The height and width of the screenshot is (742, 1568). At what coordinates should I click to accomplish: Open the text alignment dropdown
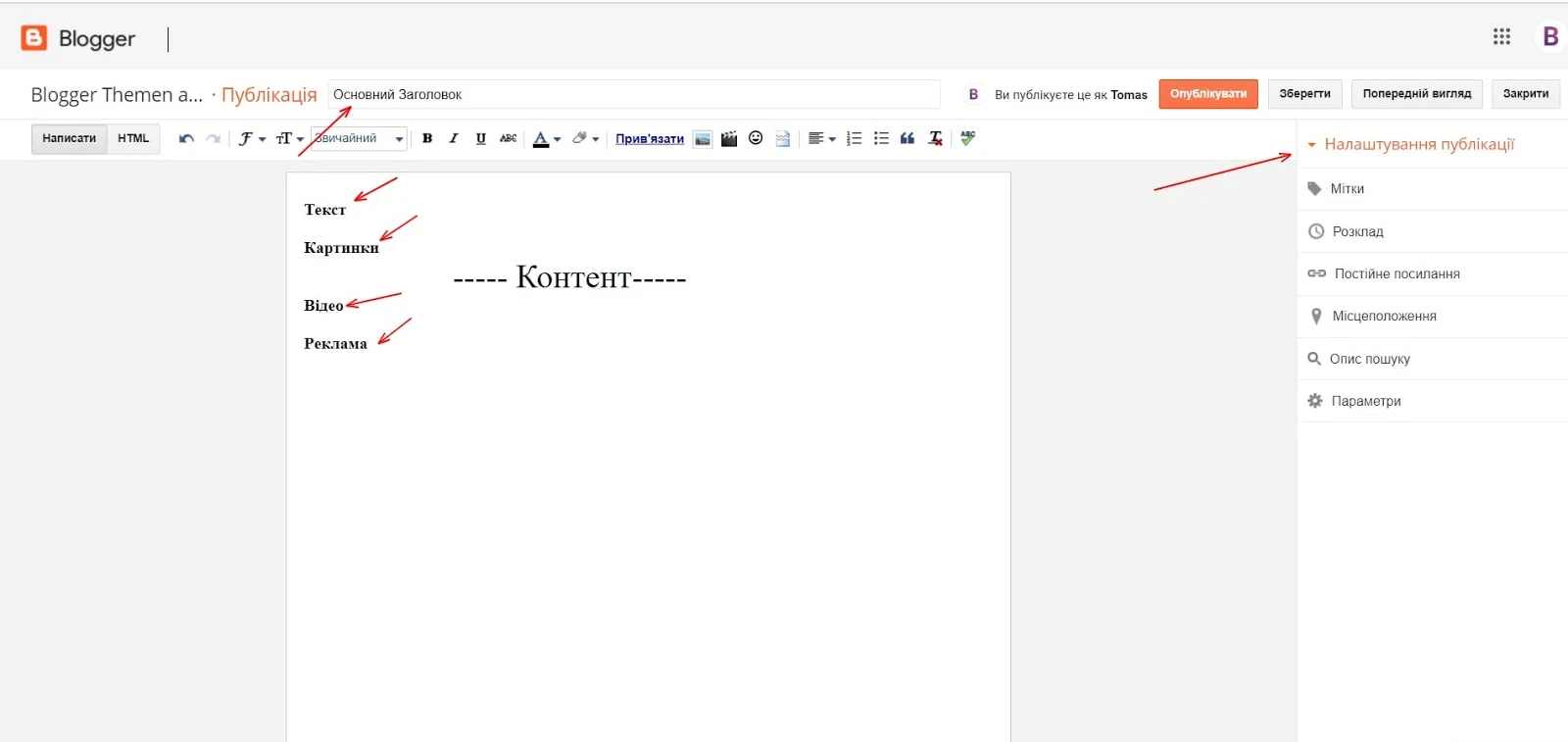821,138
